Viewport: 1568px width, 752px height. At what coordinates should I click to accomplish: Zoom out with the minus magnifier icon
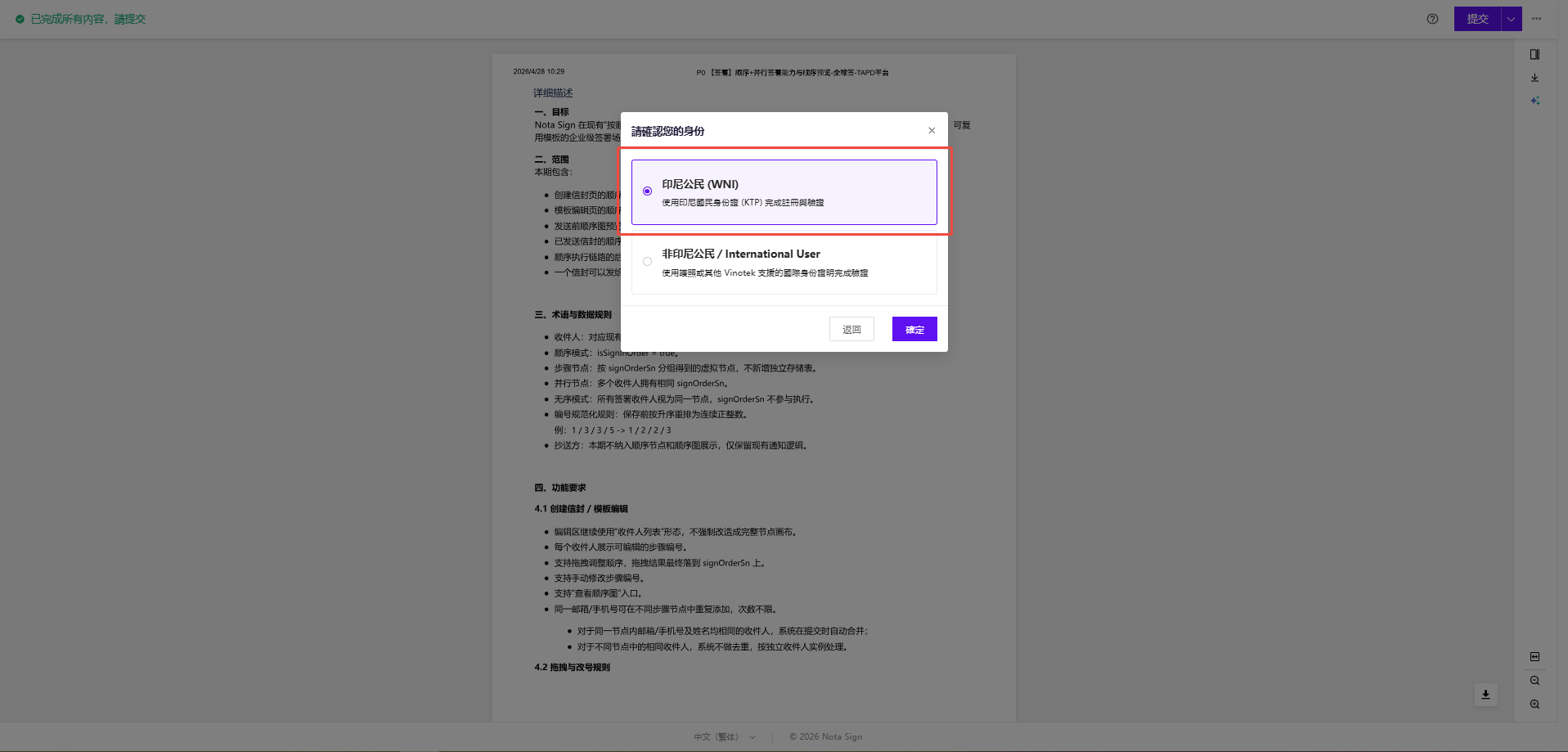click(1534, 680)
